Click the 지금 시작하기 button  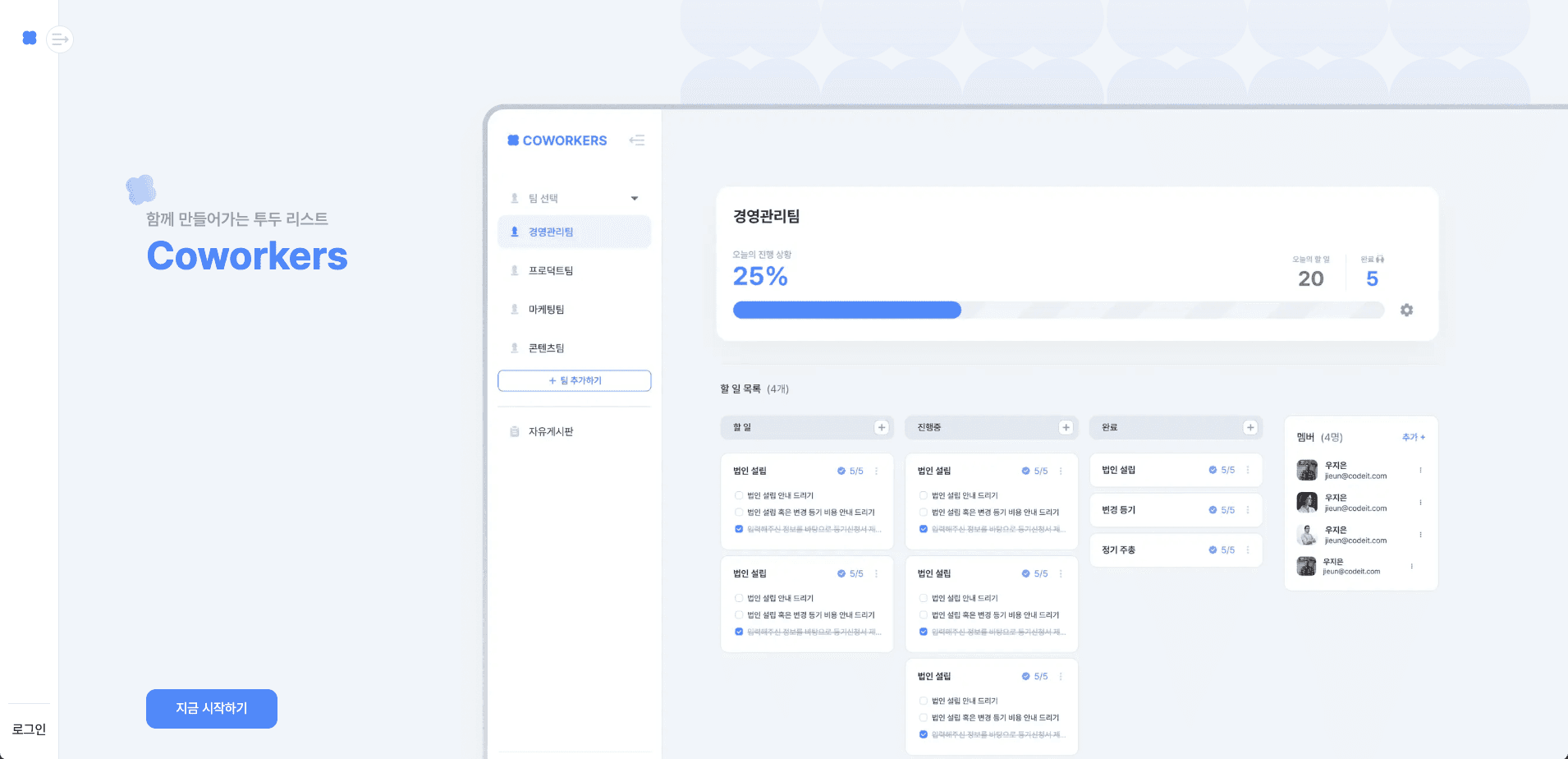211,708
